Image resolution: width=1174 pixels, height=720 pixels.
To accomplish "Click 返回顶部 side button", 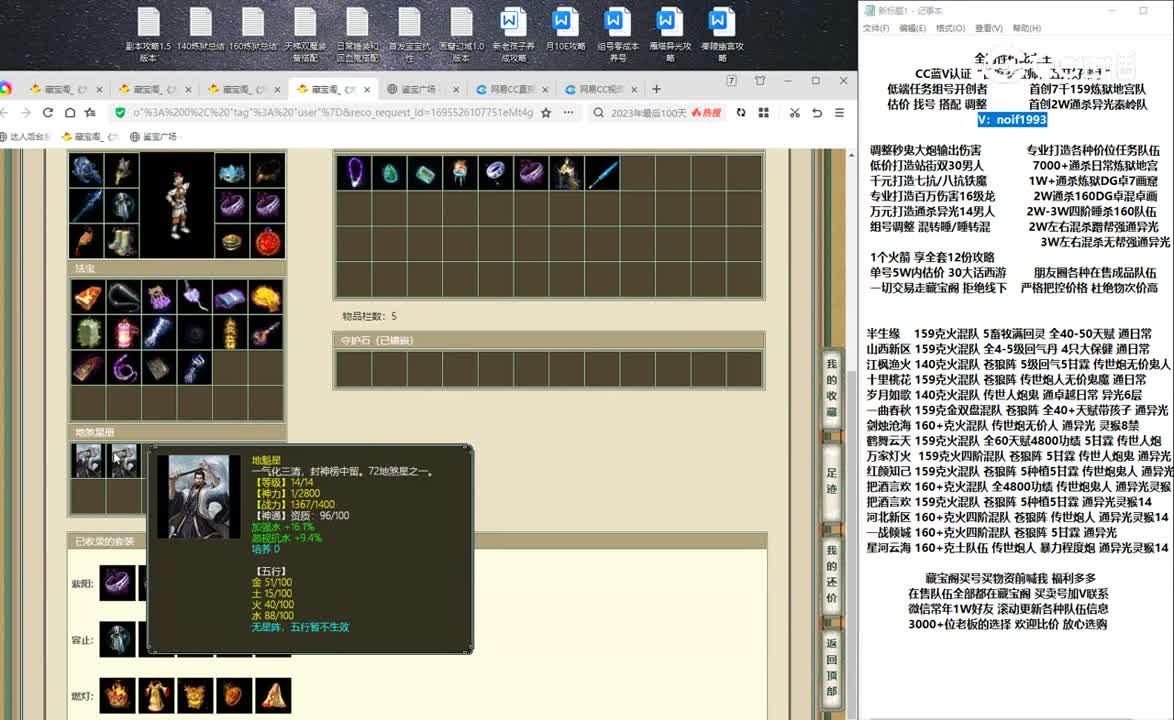I will tap(831, 667).
